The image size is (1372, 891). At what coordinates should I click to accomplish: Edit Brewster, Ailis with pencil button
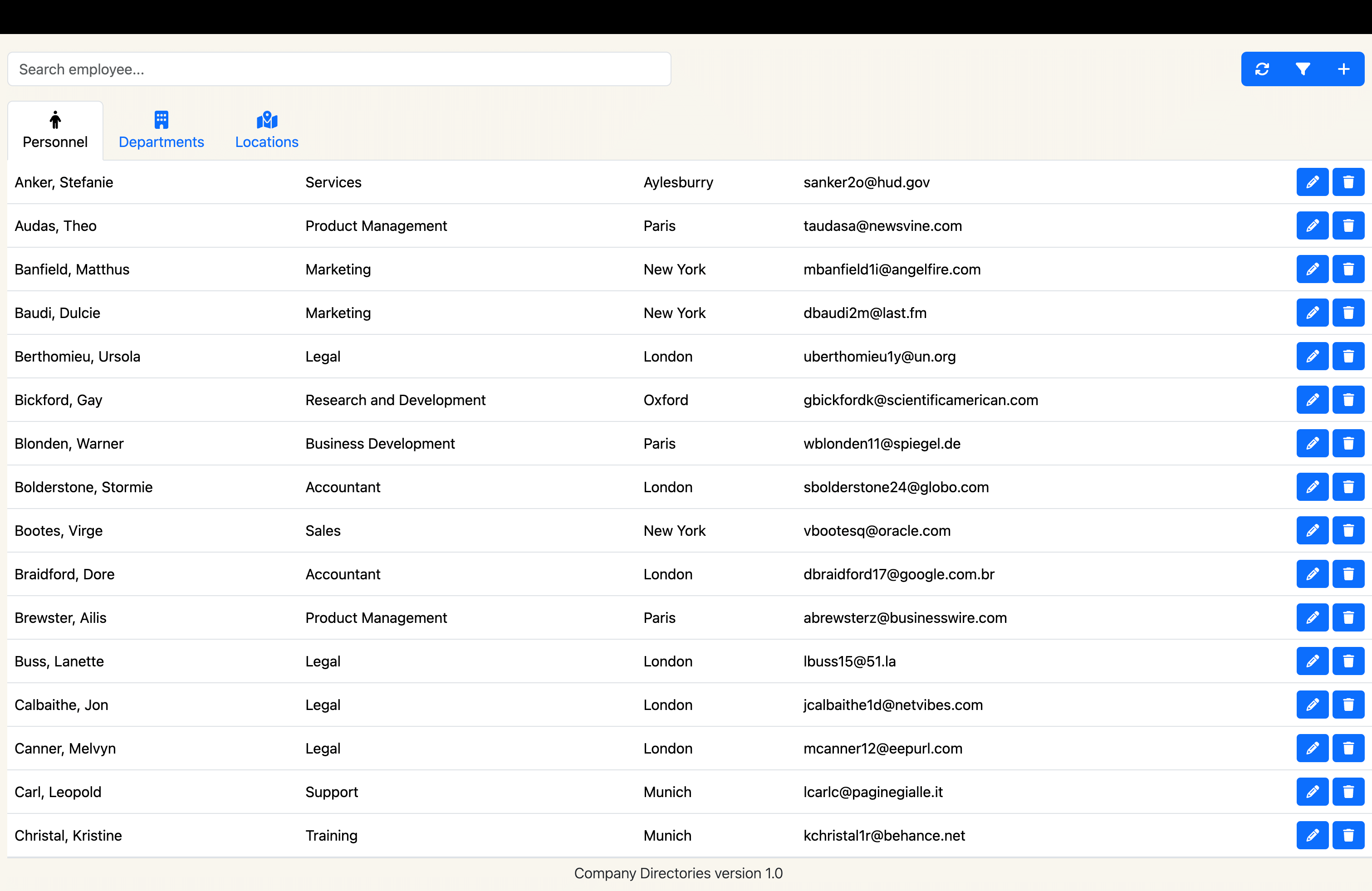[x=1312, y=618]
